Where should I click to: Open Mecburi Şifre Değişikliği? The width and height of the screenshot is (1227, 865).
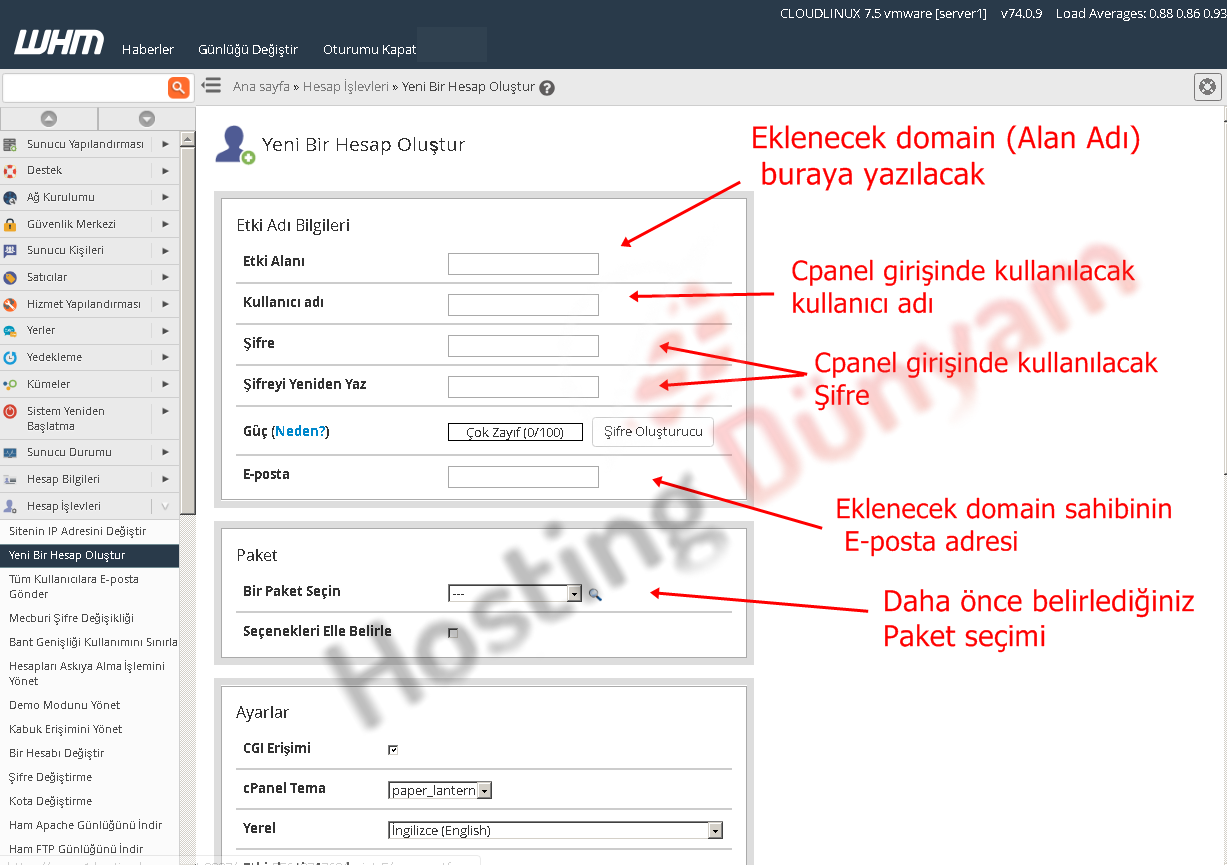pyautogui.click(x=71, y=618)
